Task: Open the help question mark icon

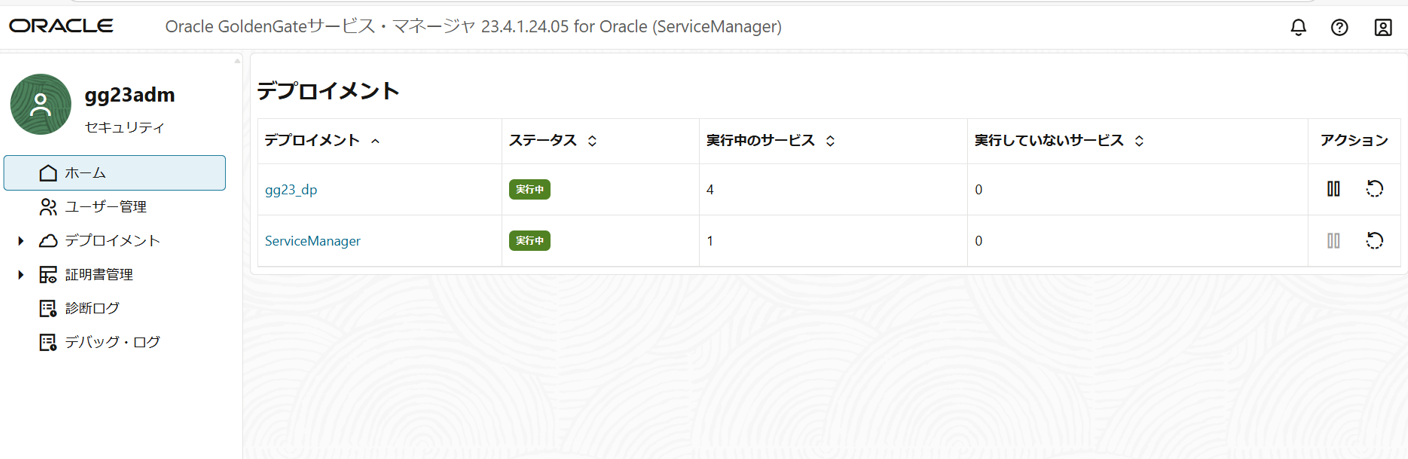Action: pyautogui.click(x=1340, y=27)
